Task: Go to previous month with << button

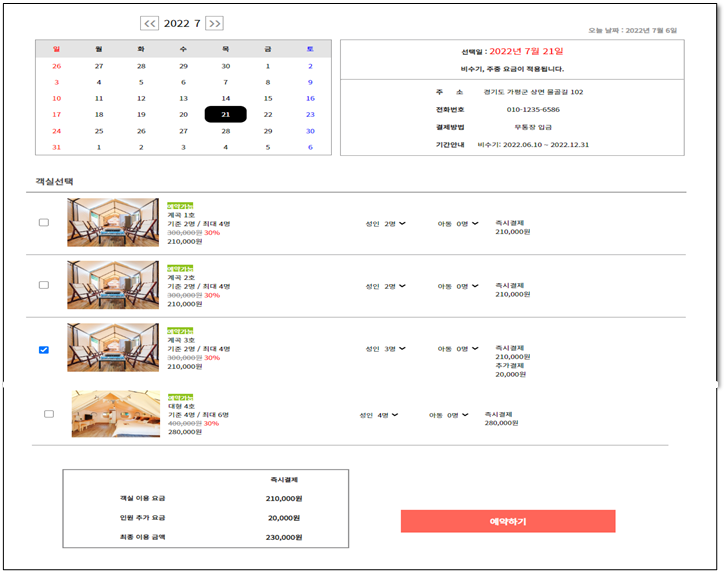Action: coord(149,23)
